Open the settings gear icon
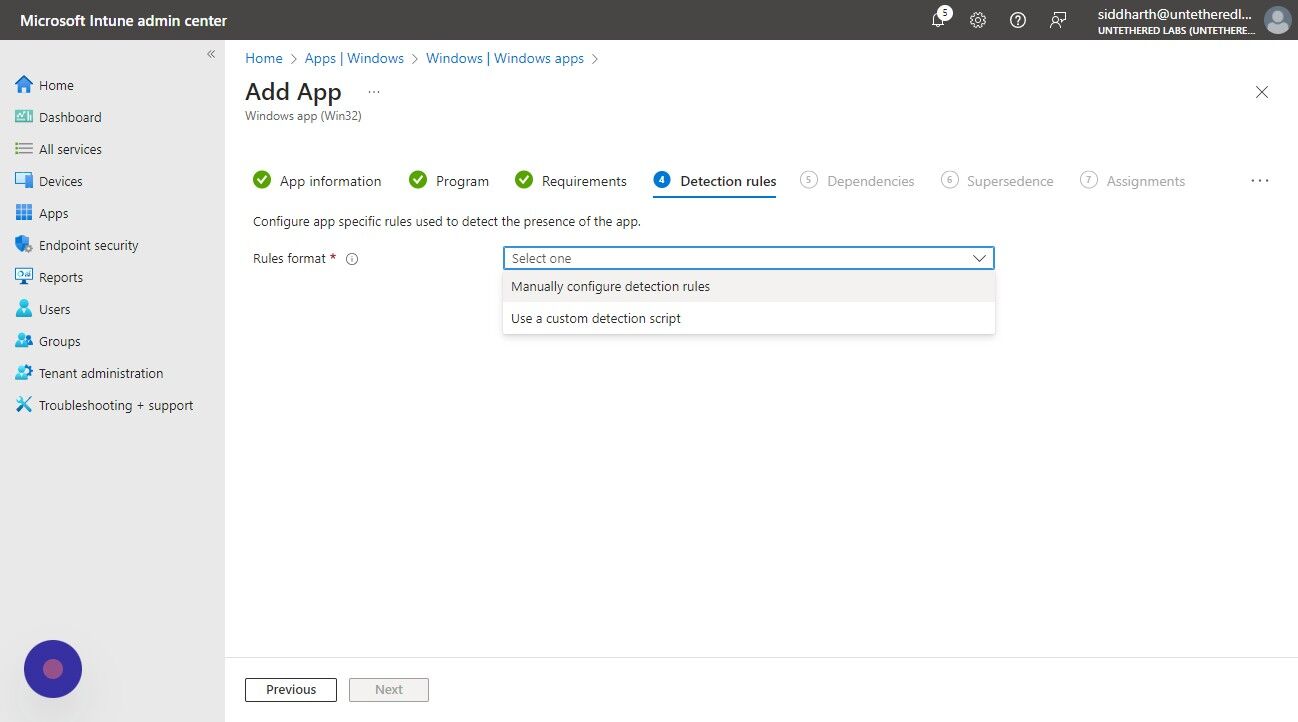Viewport: 1298px width, 722px height. 978,20
